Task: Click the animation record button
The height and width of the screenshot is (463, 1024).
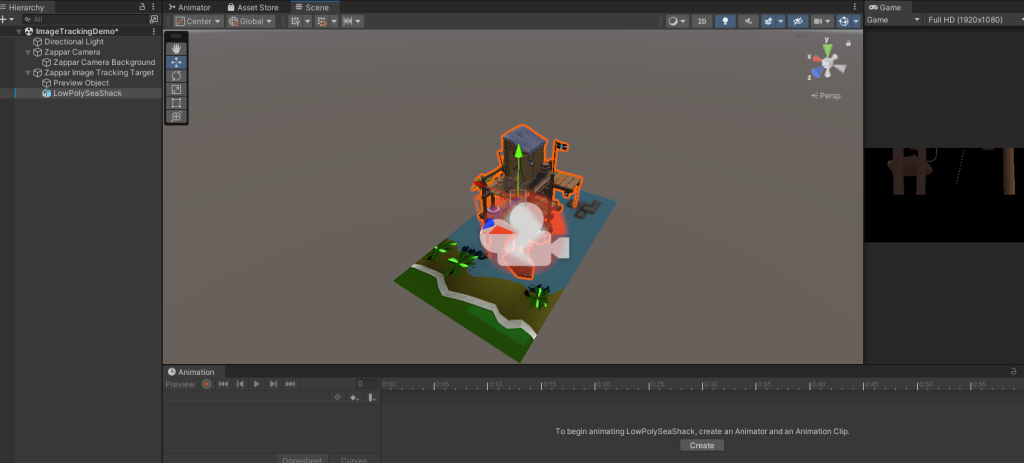Action: (x=207, y=384)
